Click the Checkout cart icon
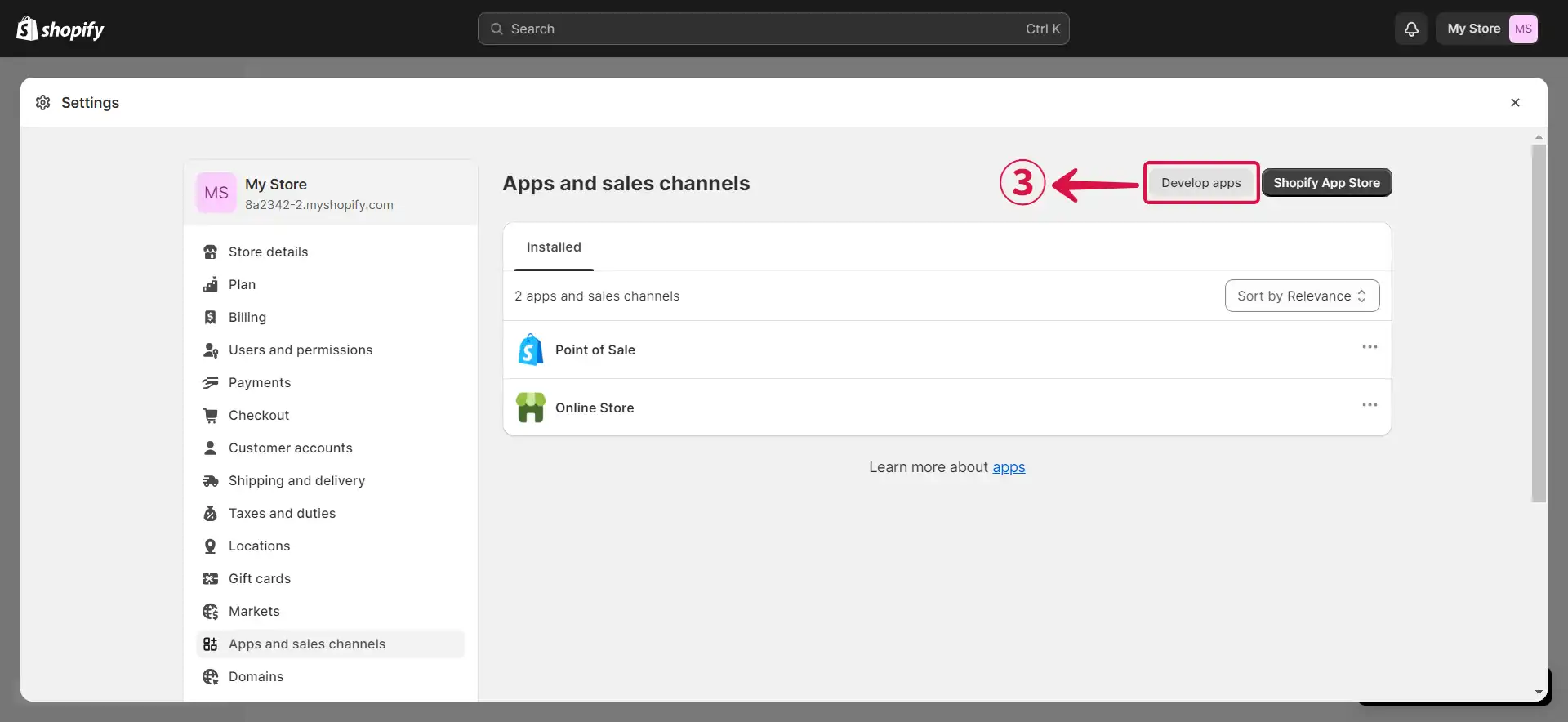The height and width of the screenshot is (722, 1568). [x=211, y=415]
